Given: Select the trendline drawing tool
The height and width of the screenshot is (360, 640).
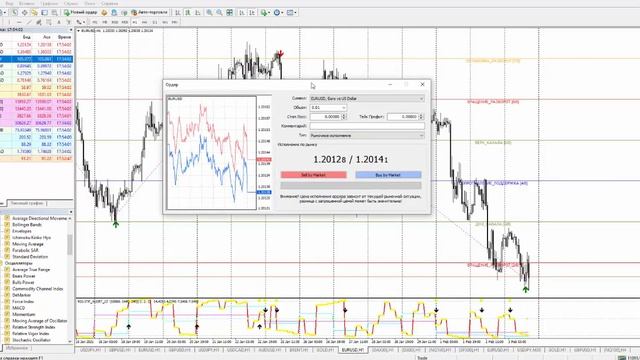Looking at the screenshot, I should (29, 22).
